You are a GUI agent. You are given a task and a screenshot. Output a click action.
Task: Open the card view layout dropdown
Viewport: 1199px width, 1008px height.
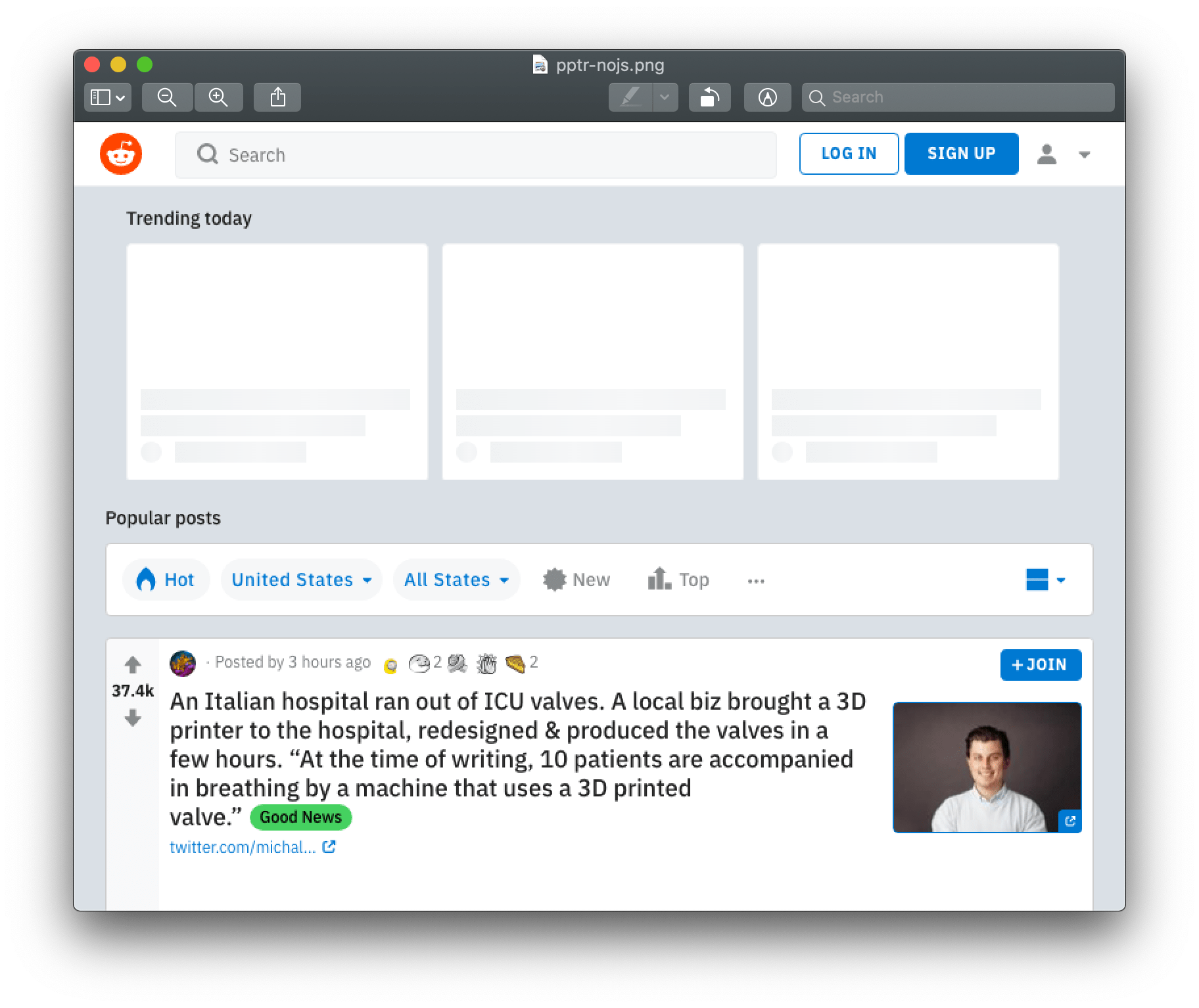coord(1045,580)
